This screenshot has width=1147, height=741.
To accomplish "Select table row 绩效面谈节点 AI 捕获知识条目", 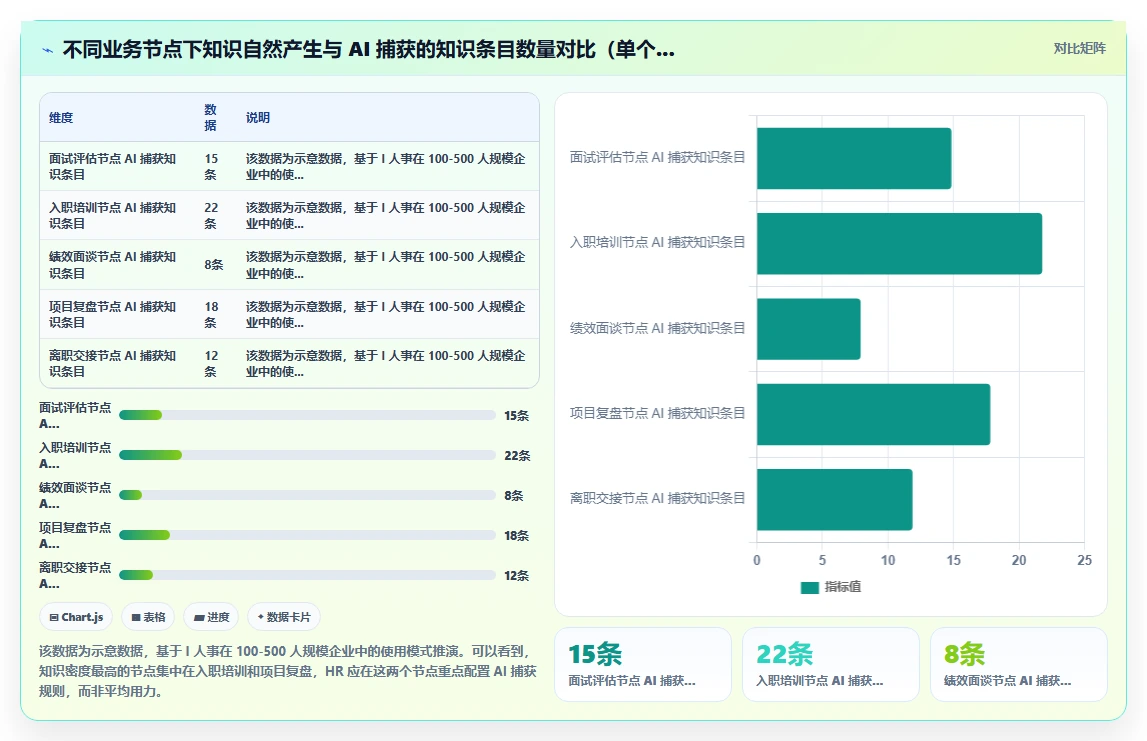I will pos(289,265).
